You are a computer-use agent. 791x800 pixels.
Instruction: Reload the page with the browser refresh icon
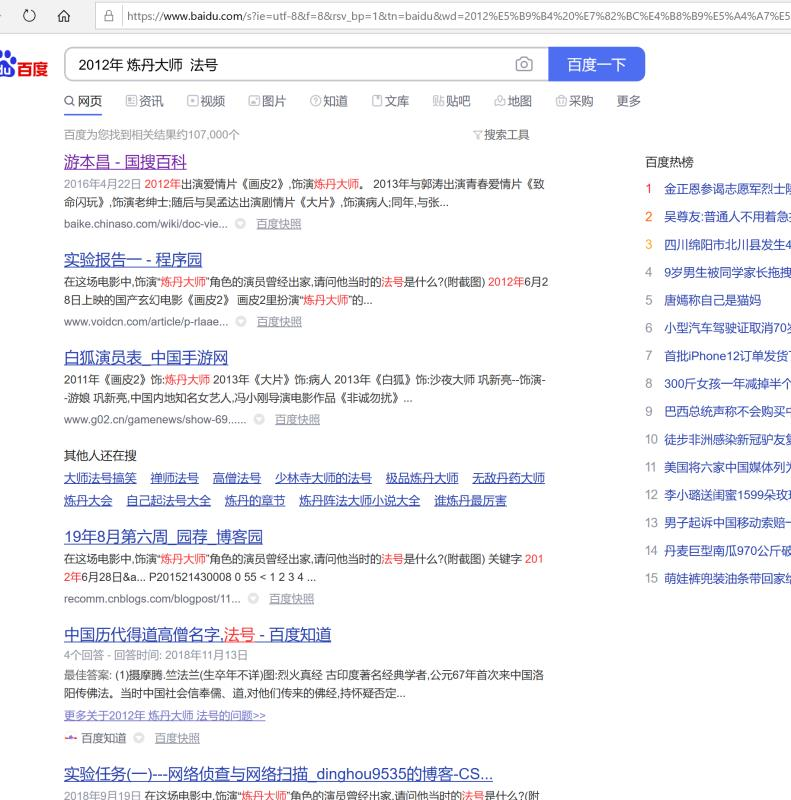[29, 16]
